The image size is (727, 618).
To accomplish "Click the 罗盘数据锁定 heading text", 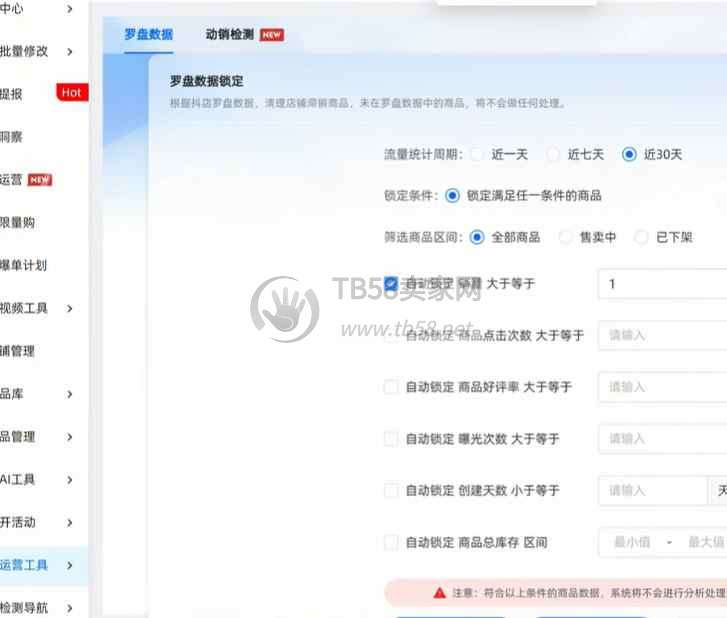I will (x=206, y=81).
